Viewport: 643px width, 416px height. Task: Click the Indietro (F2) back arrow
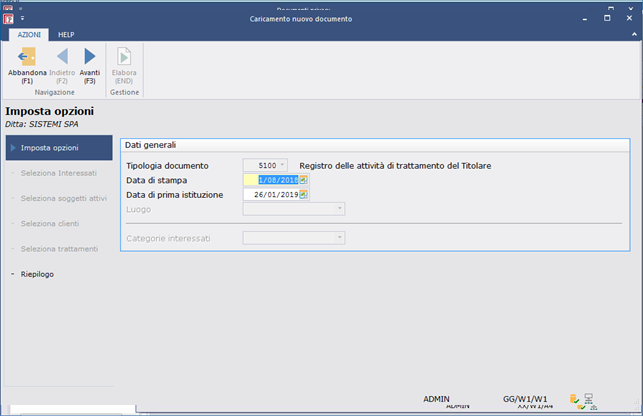pos(62,57)
